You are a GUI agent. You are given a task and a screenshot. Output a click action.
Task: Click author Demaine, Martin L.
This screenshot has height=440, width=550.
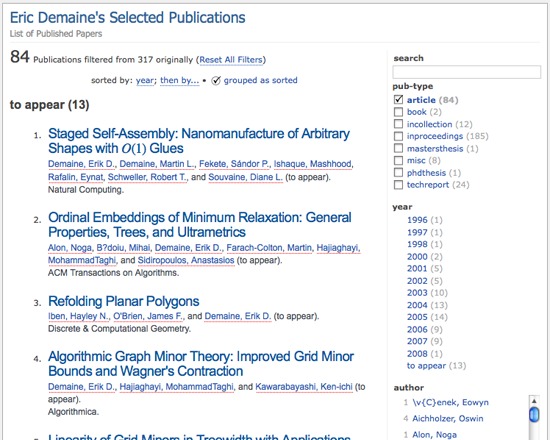pos(157,164)
